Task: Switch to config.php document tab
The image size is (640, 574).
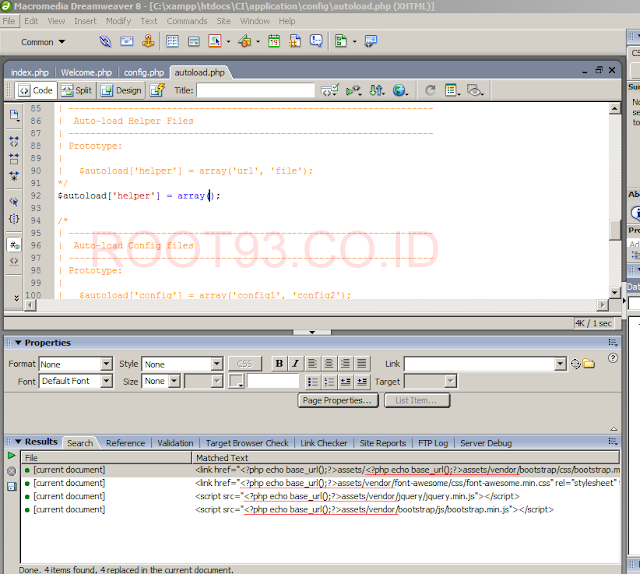Action: point(144,73)
